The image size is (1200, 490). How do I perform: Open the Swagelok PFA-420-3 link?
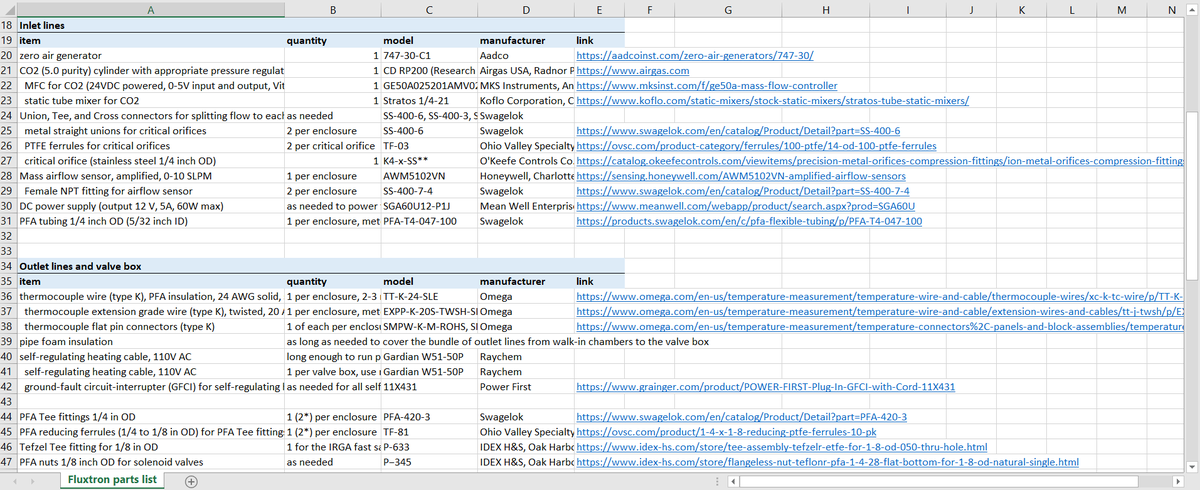742,417
